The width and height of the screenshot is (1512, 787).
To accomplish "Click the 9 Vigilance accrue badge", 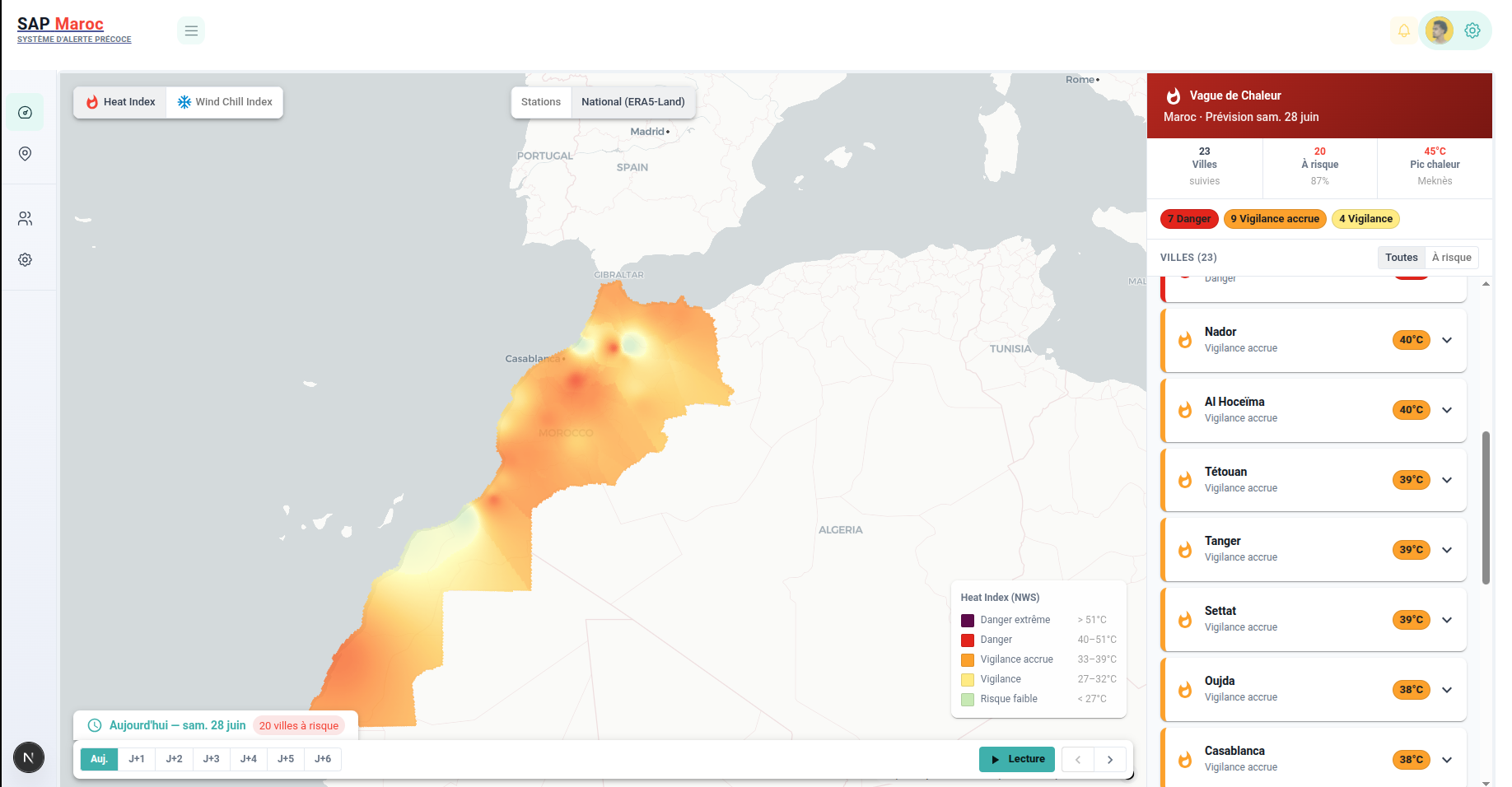I will [1275, 219].
